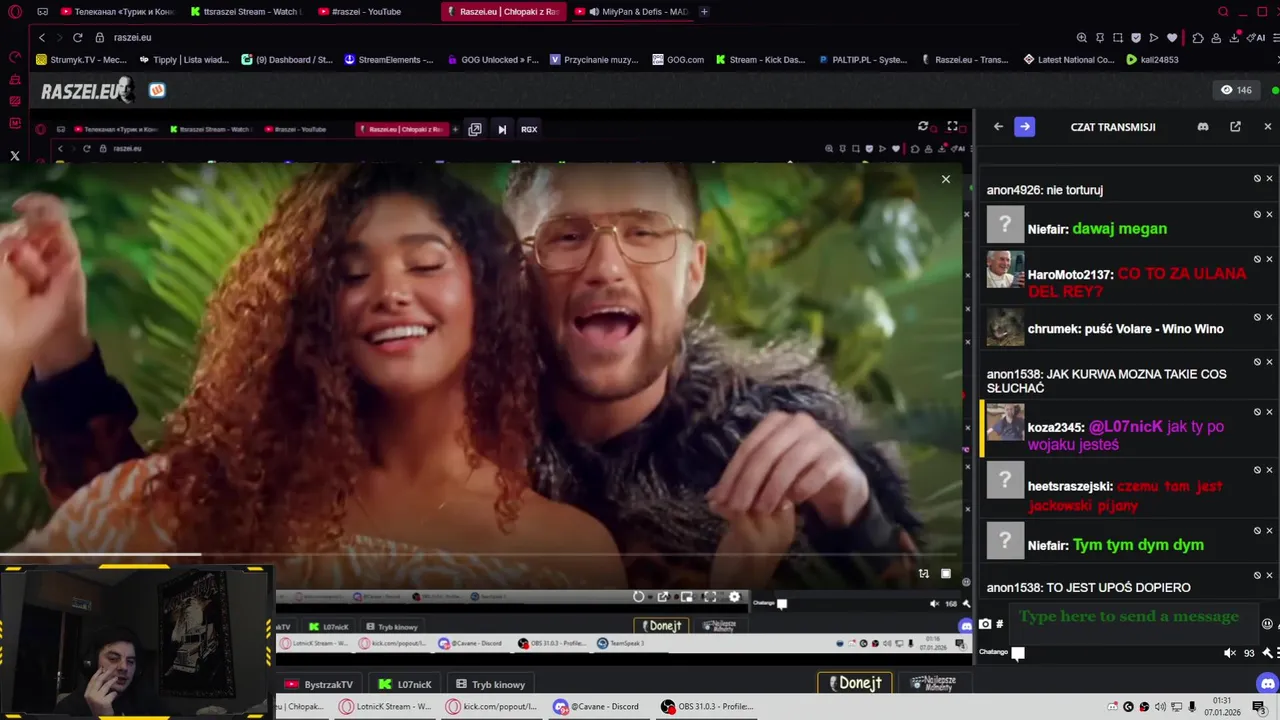Open the GOG.com bookmark
This screenshot has width=1280, height=720.
(x=678, y=59)
